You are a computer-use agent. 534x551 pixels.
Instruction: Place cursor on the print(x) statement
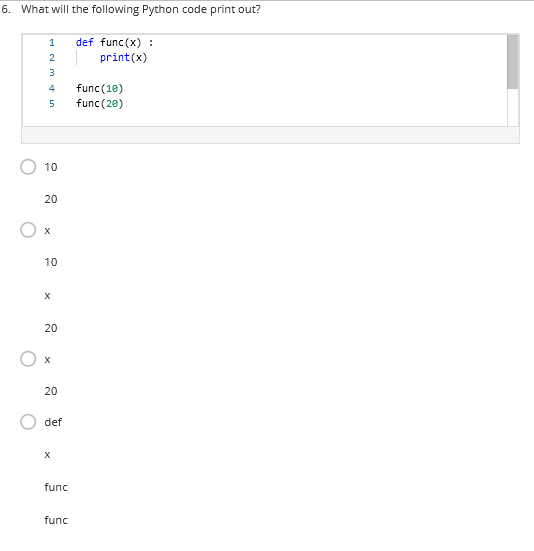[123, 58]
